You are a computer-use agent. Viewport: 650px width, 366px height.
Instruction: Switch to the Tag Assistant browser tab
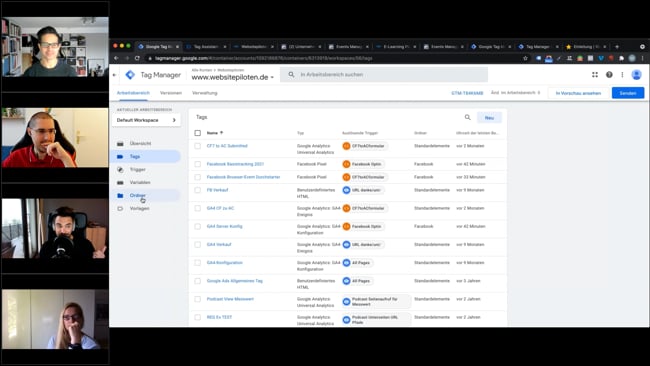coord(206,46)
